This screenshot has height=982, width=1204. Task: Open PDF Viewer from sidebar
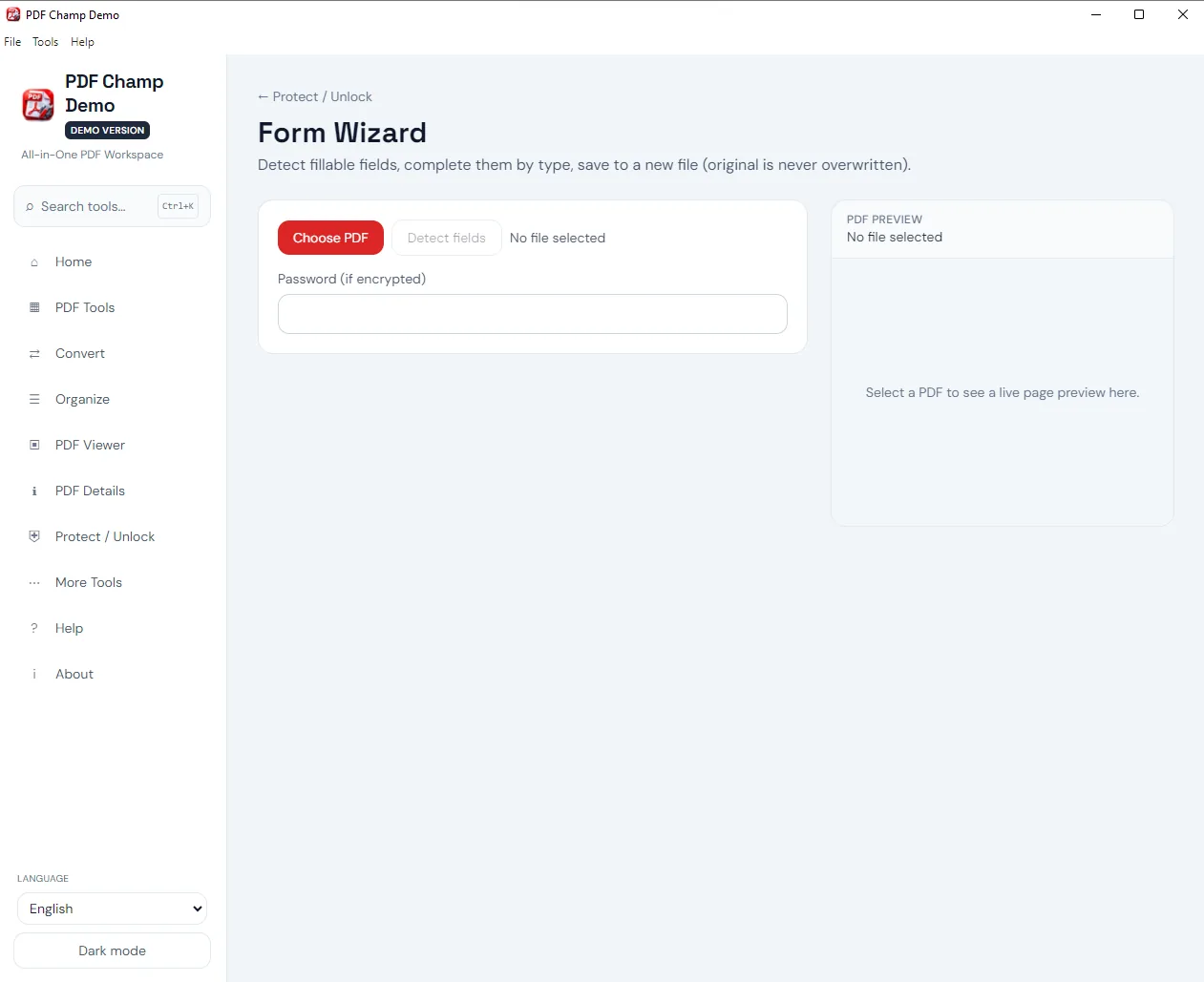point(90,445)
